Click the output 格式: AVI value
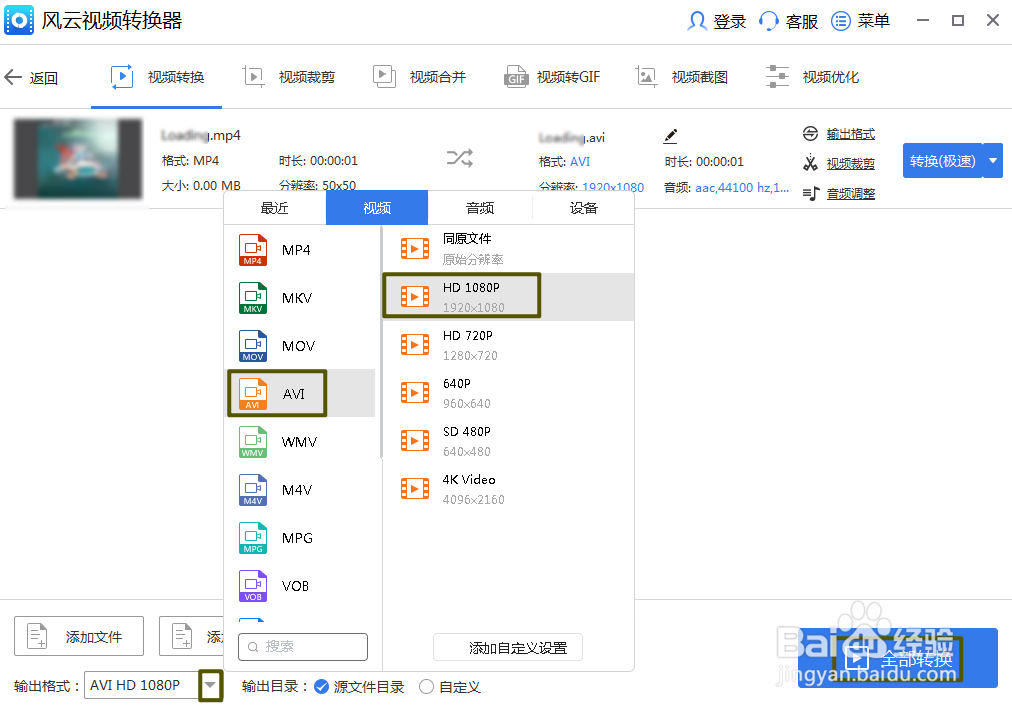Screen dimensions: 1012x709 tap(580, 162)
